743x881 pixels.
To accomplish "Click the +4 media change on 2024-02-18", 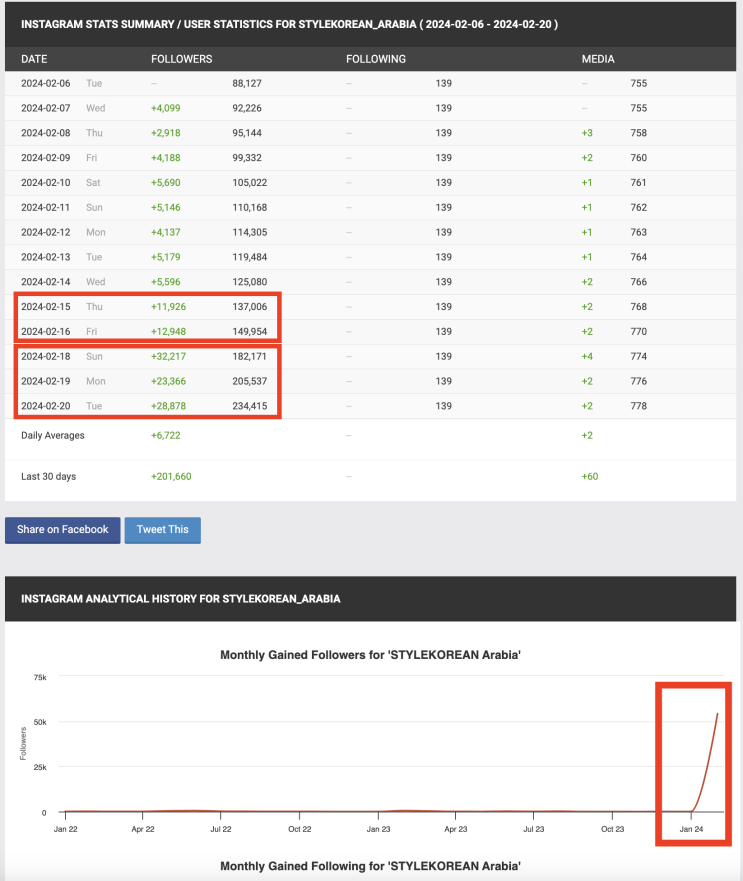I will coord(587,356).
